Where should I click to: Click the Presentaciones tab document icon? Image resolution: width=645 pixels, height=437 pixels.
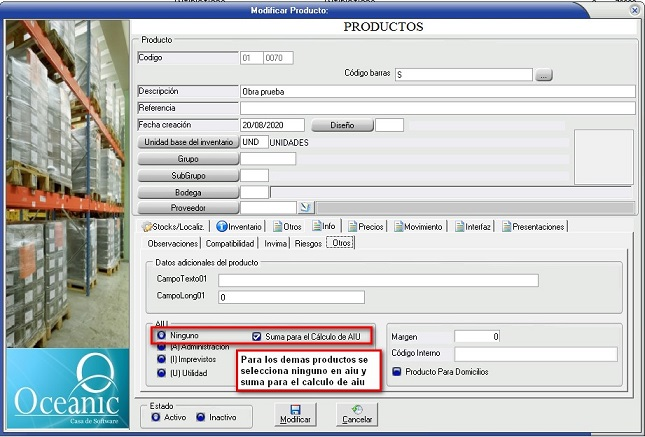point(505,226)
